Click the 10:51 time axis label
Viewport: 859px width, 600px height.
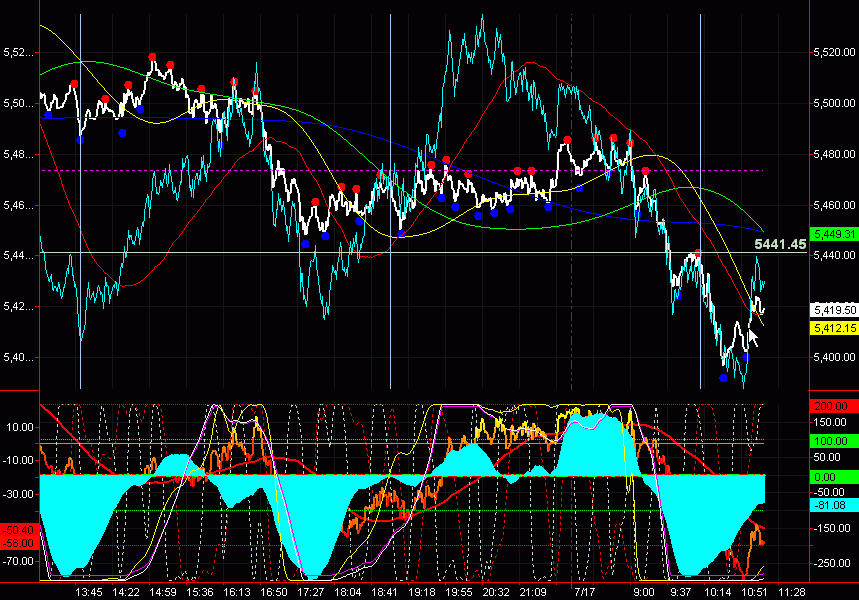(x=754, y=592)
